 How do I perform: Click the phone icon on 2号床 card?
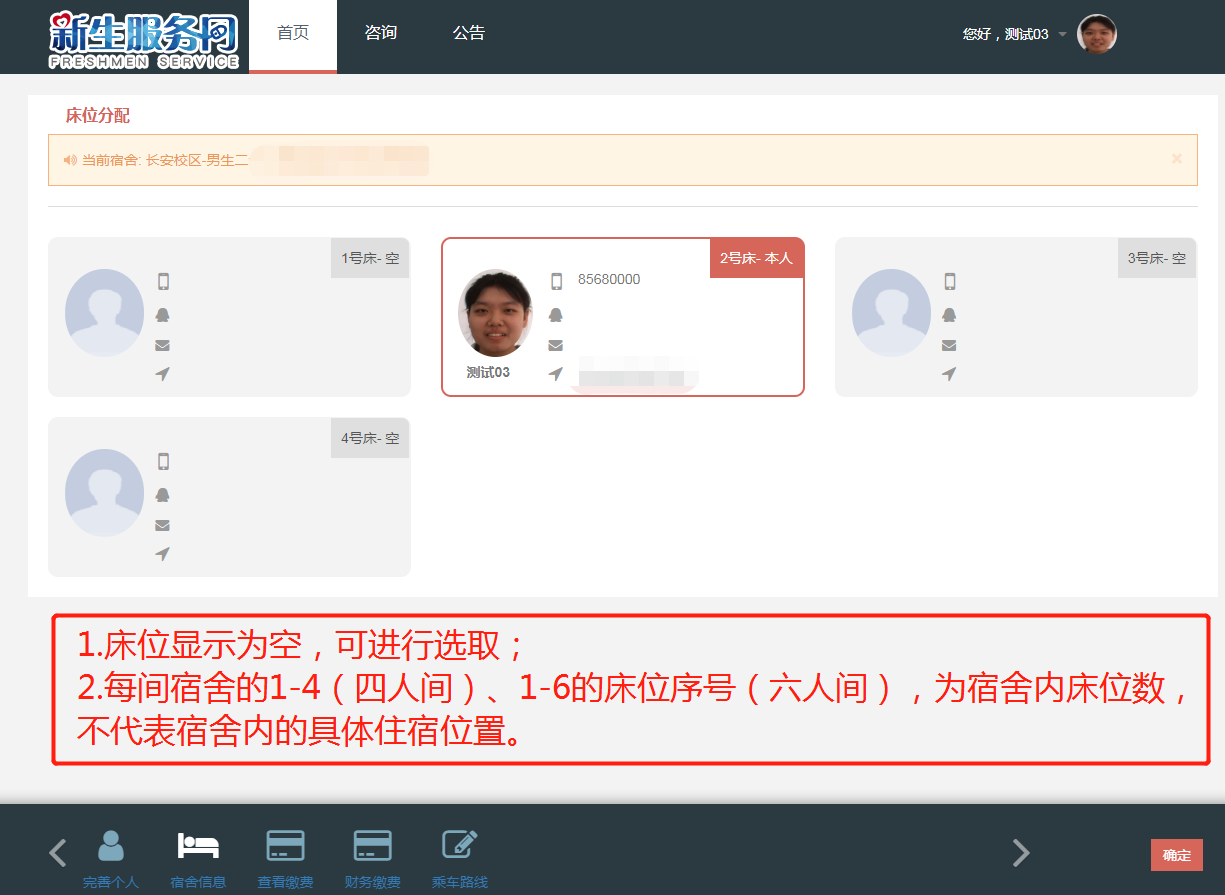point(556,281)
